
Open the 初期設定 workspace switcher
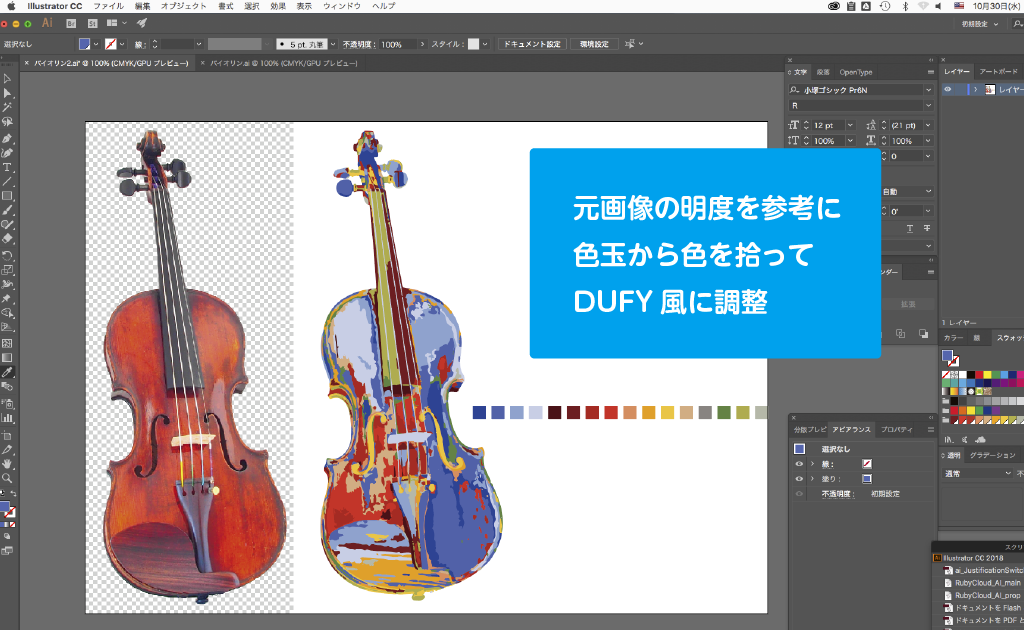[980, 24]
